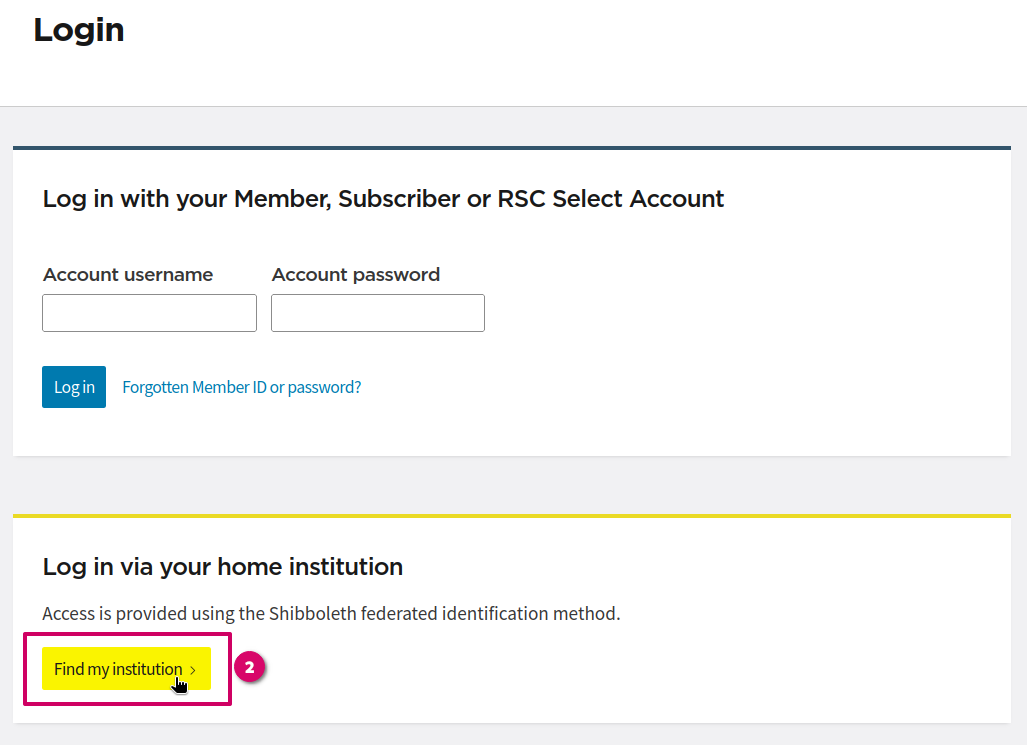
Task: Click the Account username label
Action: [x=128, y=275]
